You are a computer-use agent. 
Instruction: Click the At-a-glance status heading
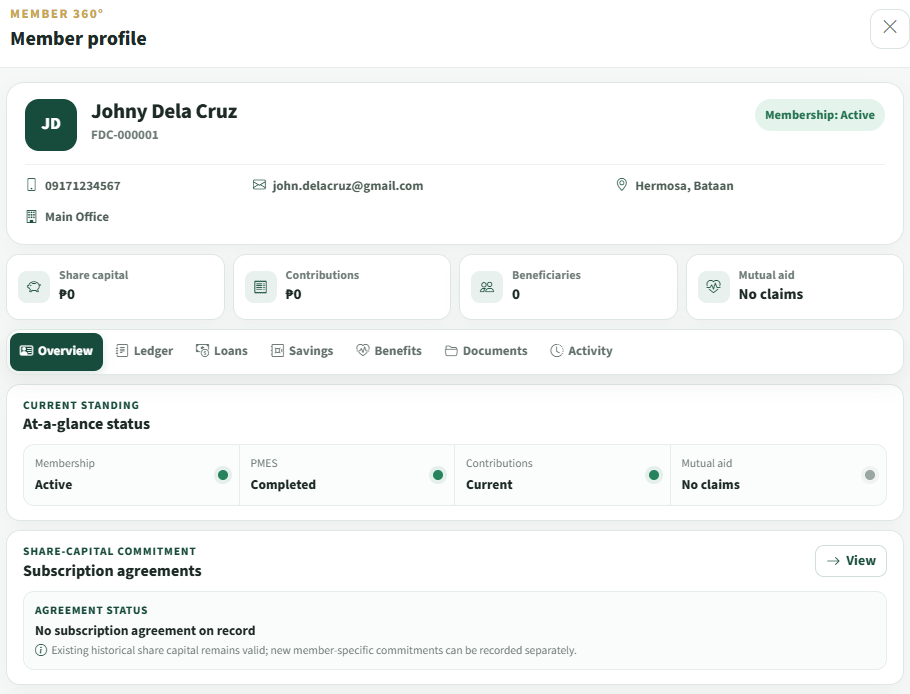(x=86, y=424)
